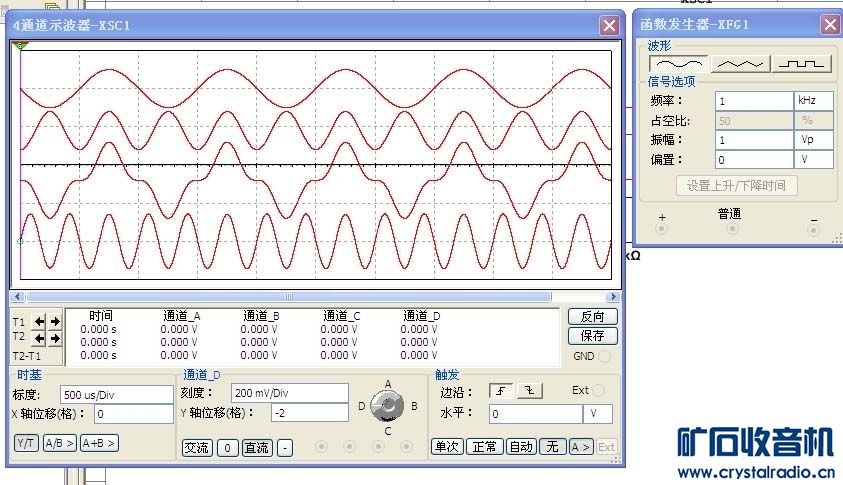843x485 pixels.
Task: Click the waveform horizontal scrollbar
Action: tap(316, 297)
